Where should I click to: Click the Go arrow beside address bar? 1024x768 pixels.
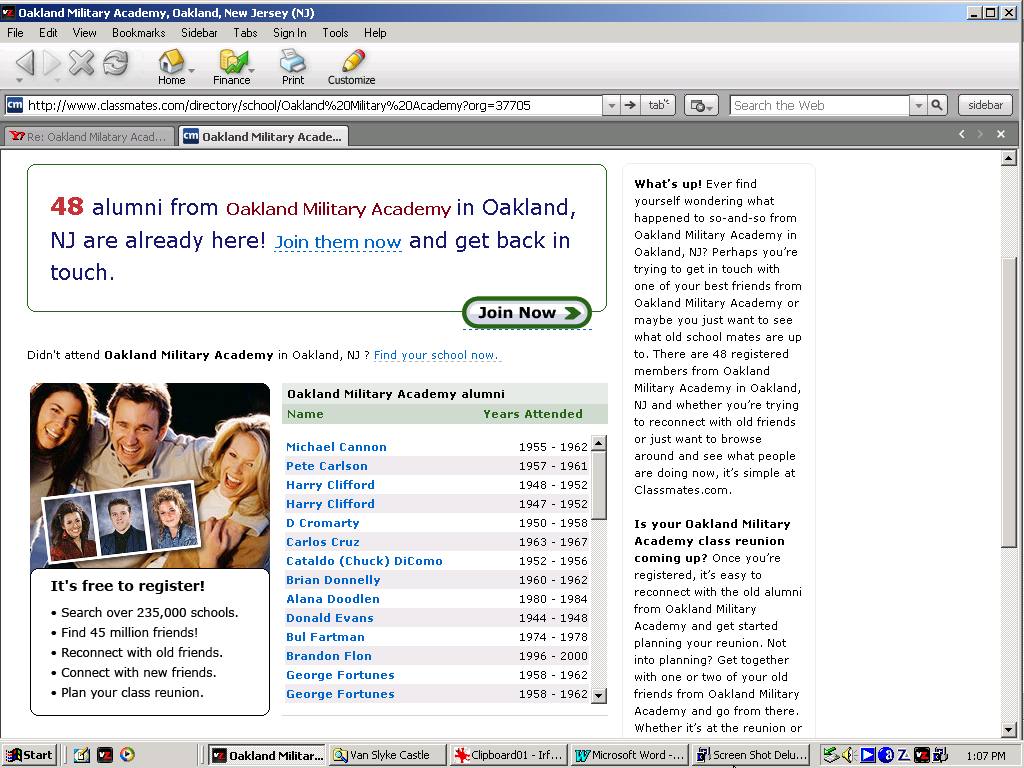630,105
